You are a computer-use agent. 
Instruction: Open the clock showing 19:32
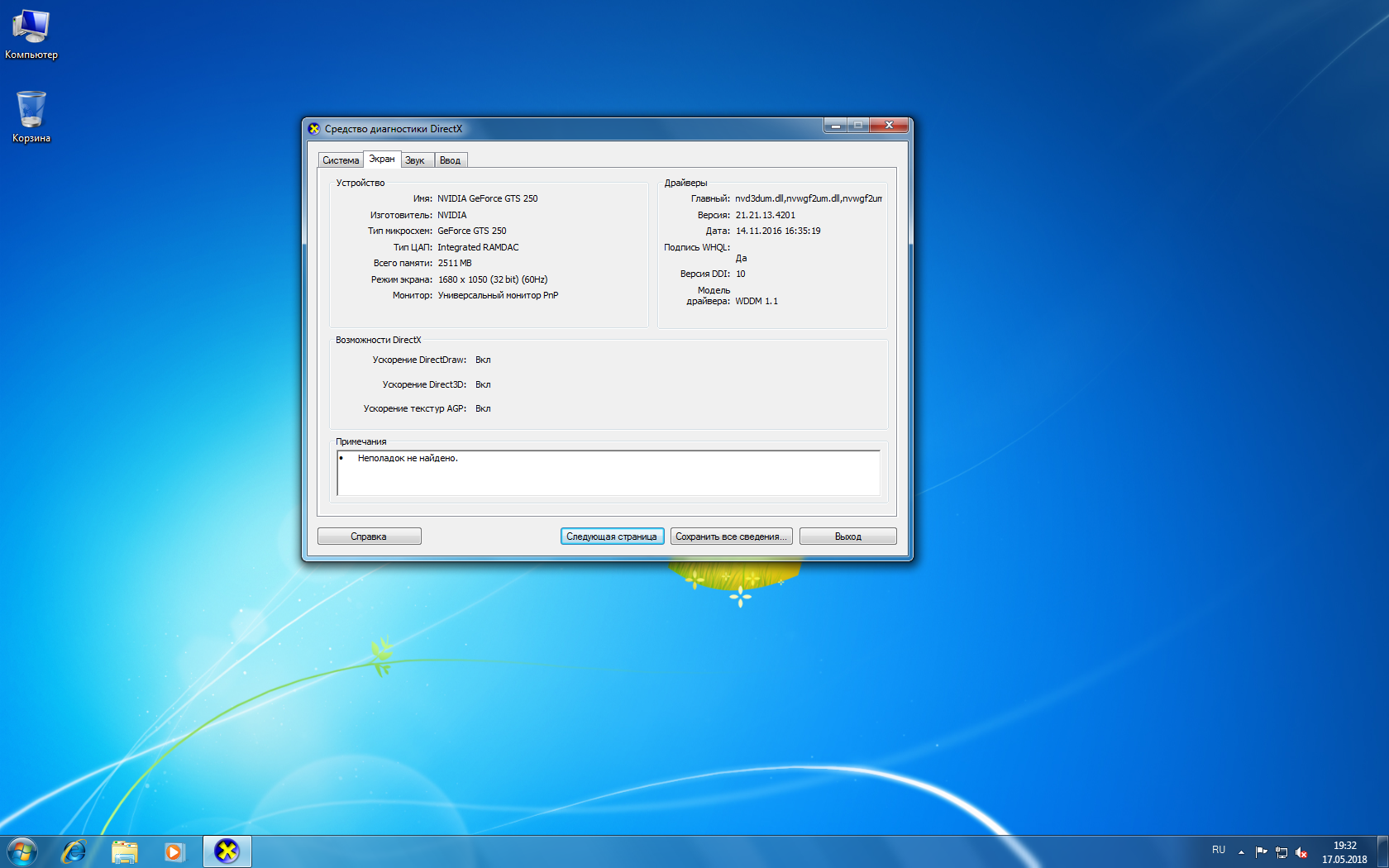(x=1344, y=852)
